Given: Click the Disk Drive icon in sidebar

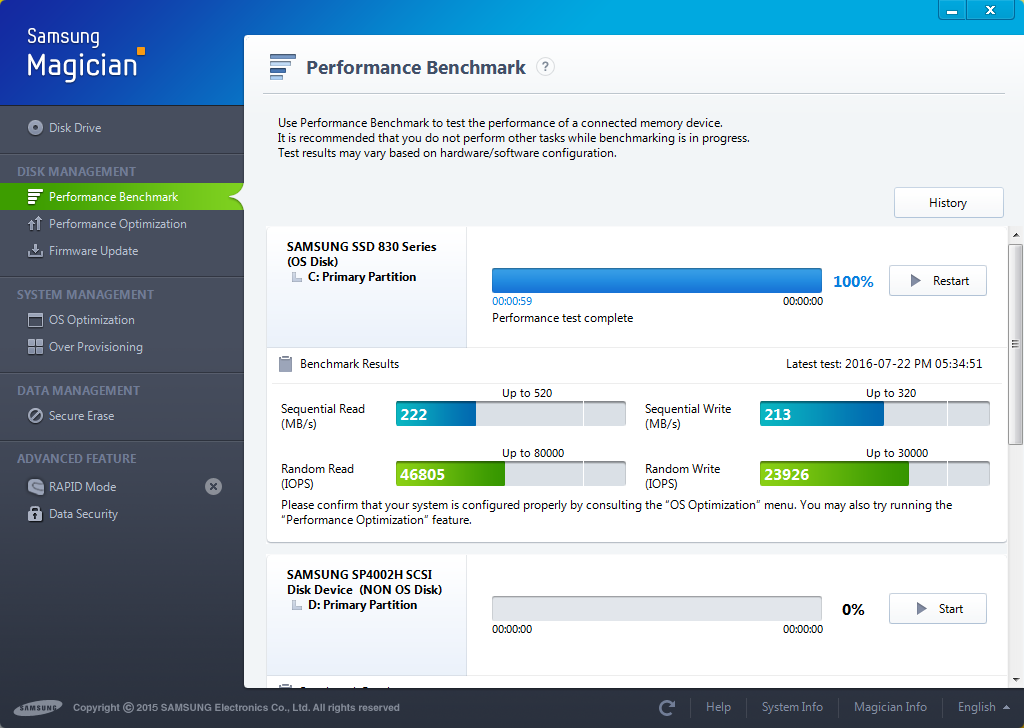Looking at the screenshot, I should pyautogui.click(x=35, y=127).
